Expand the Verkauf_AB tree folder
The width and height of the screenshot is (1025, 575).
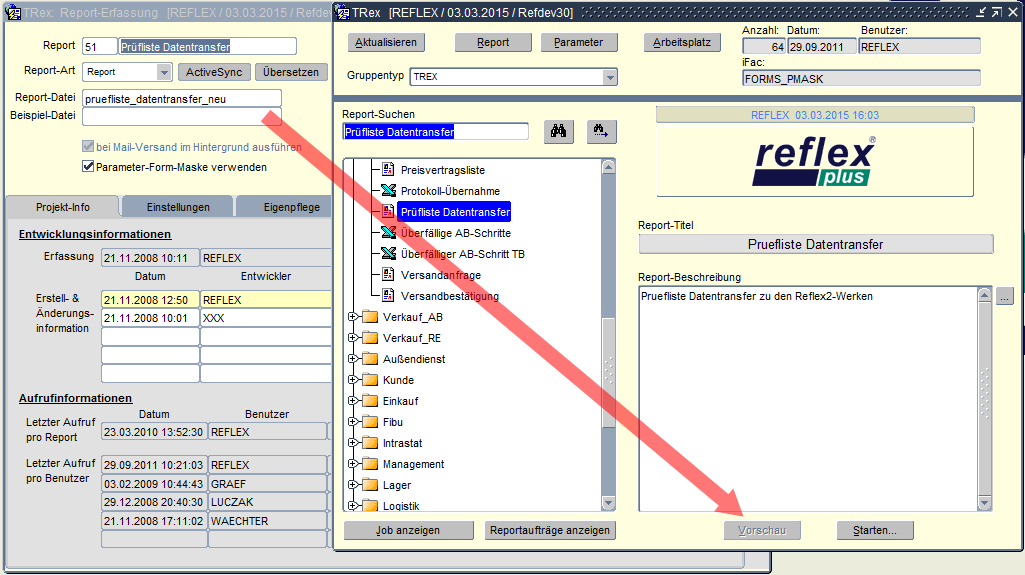point(352,317)
